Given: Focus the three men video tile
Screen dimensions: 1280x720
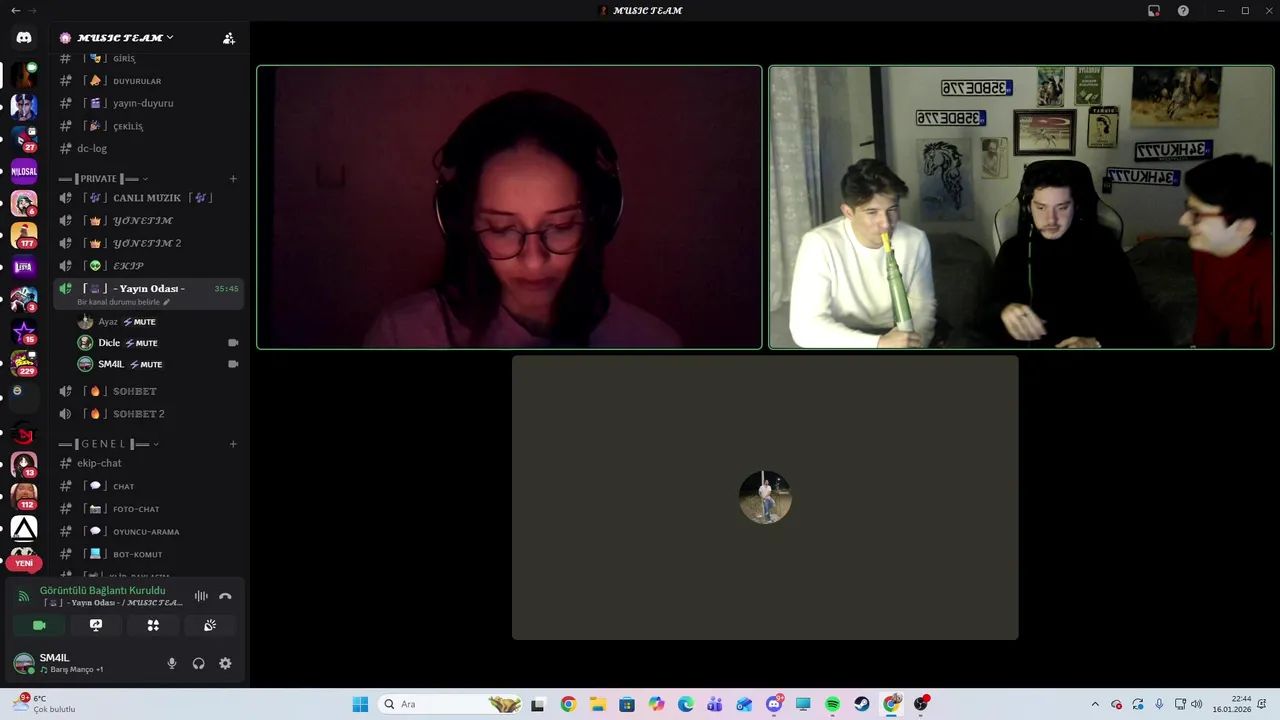Looking at the screenshot, I should click(1021, 207).
